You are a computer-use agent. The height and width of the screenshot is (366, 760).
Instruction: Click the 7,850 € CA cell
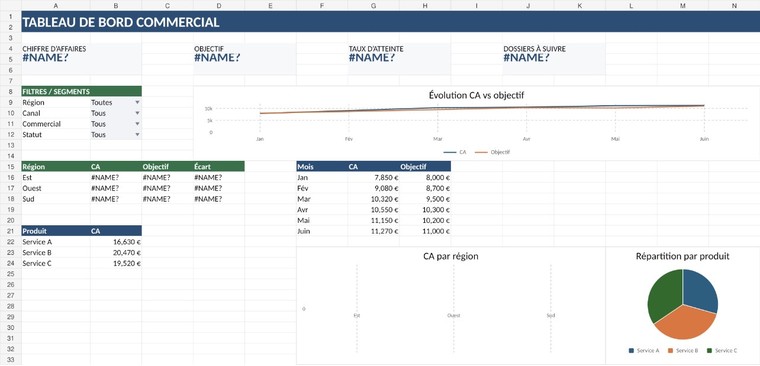click(374, 177)
